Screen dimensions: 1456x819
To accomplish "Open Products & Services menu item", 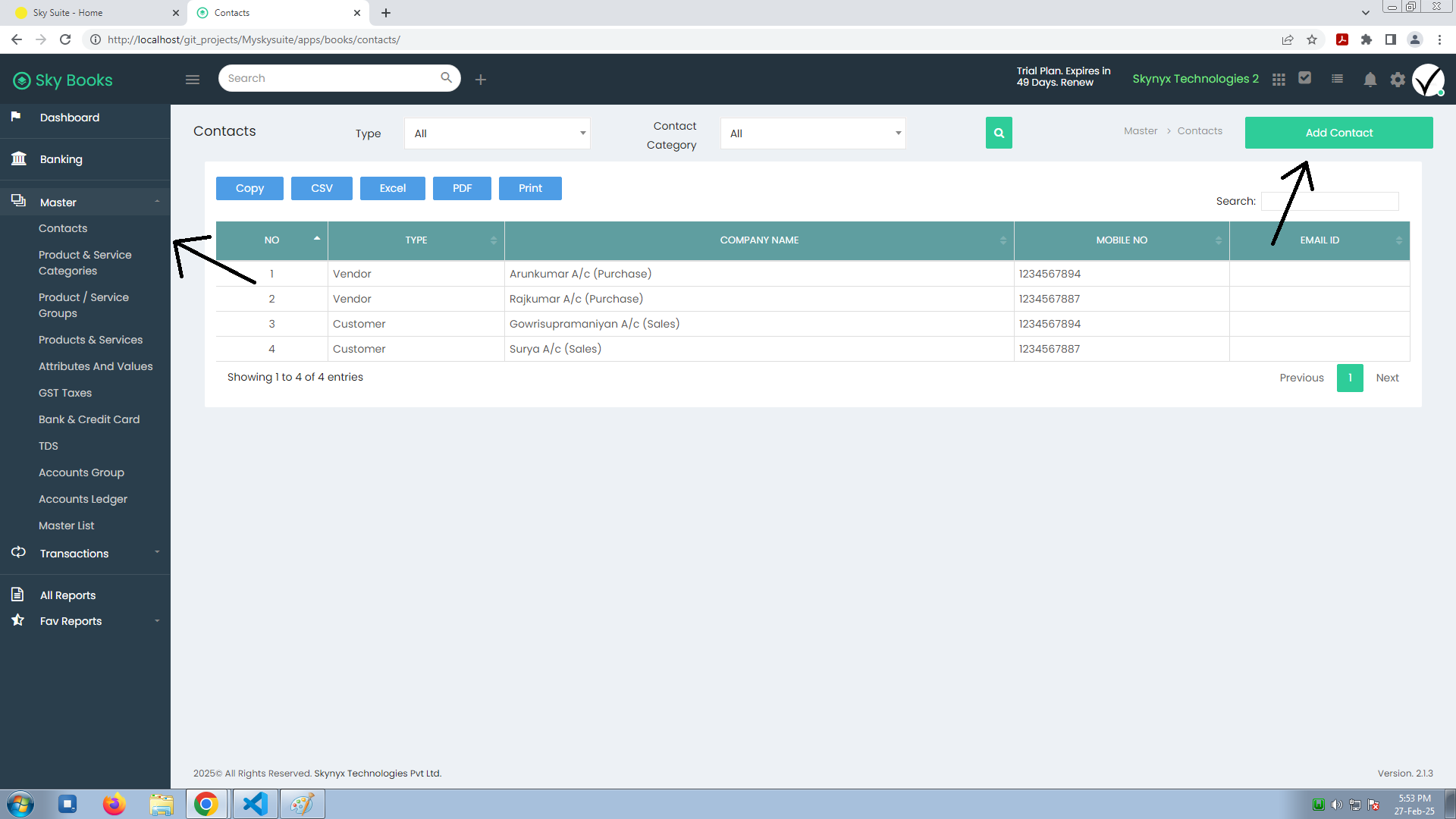I will (90, 340).
